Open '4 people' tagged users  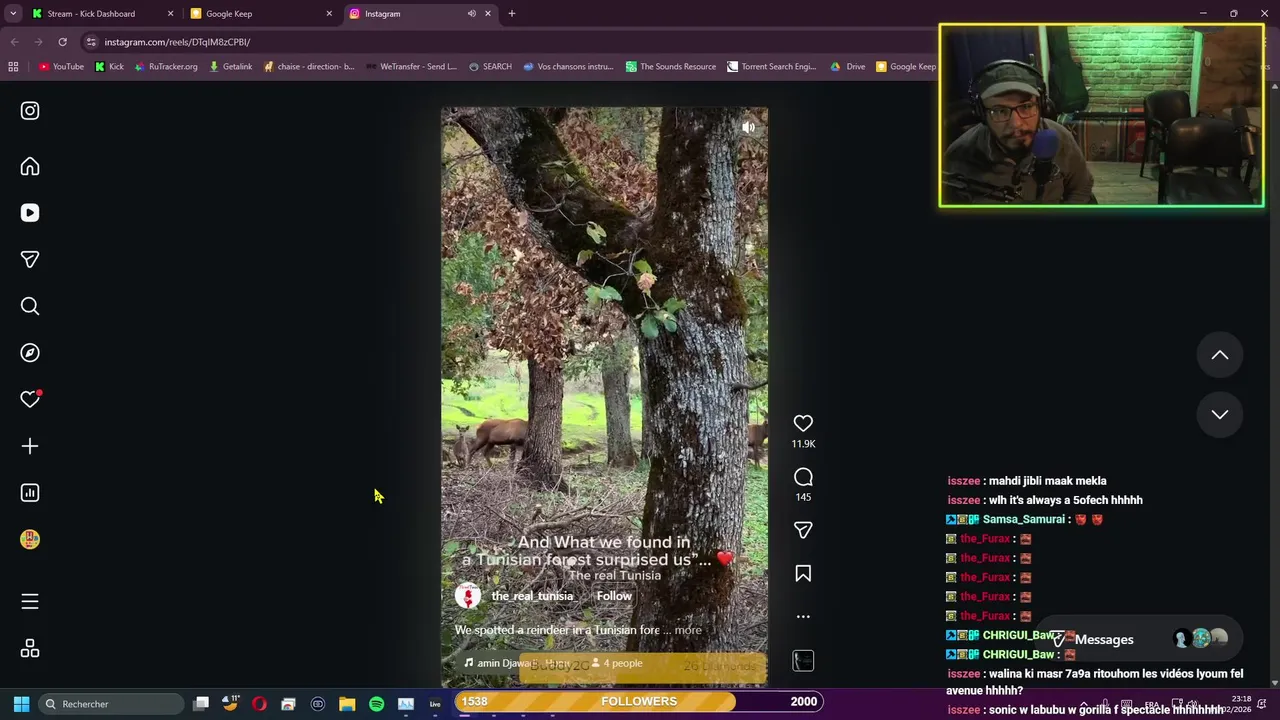pos(617,663)
